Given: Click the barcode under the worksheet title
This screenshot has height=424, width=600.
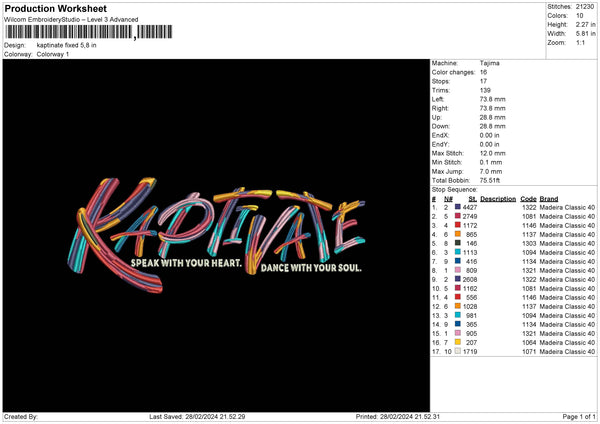Looking at the screenshot, I should (x=89, y=32).
